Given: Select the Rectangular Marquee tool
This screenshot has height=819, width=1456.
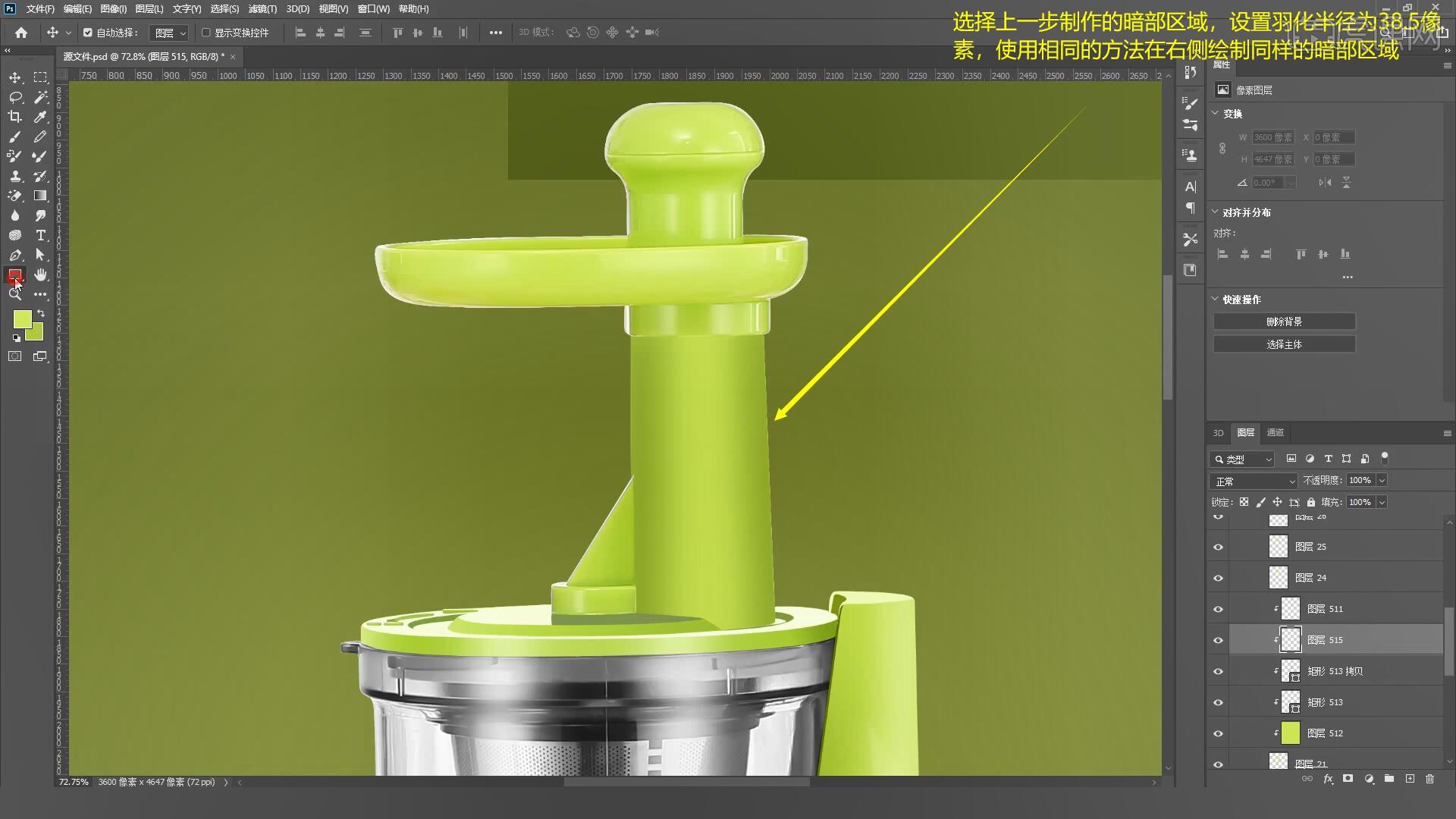Looking at the screenshot, I should click(40, 77).
